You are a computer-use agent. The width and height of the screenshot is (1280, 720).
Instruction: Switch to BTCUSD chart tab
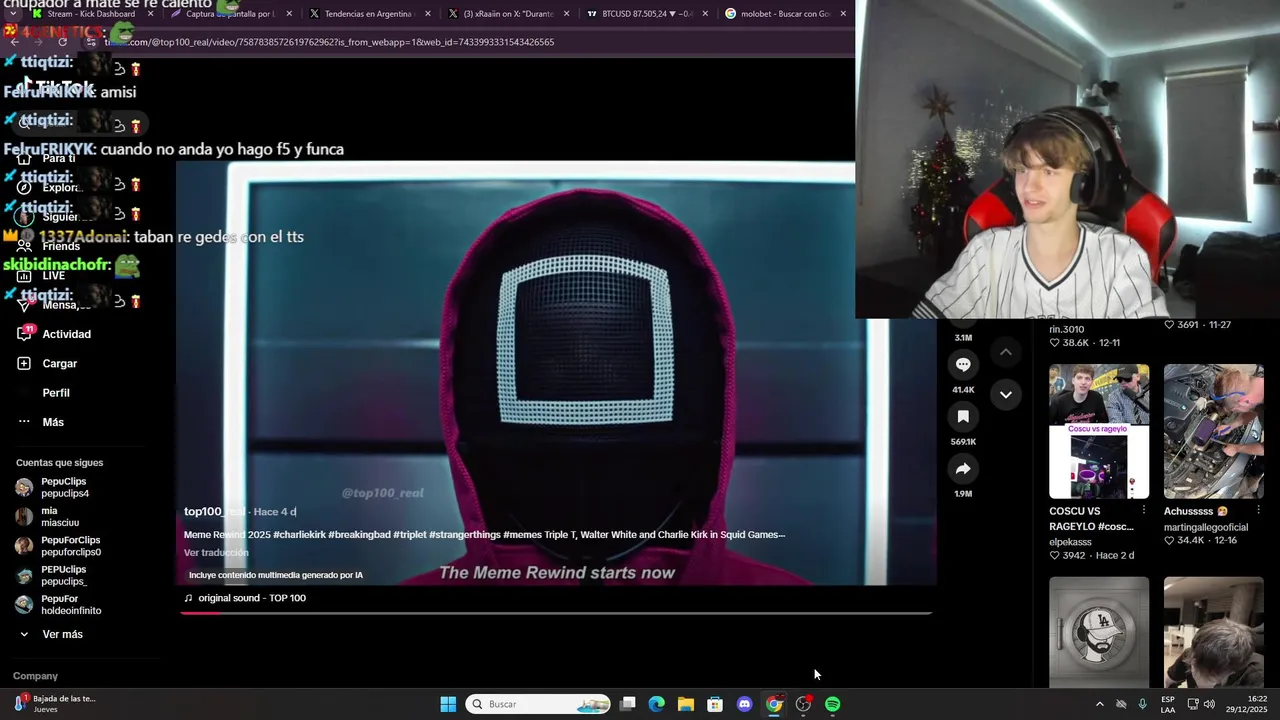643,14
